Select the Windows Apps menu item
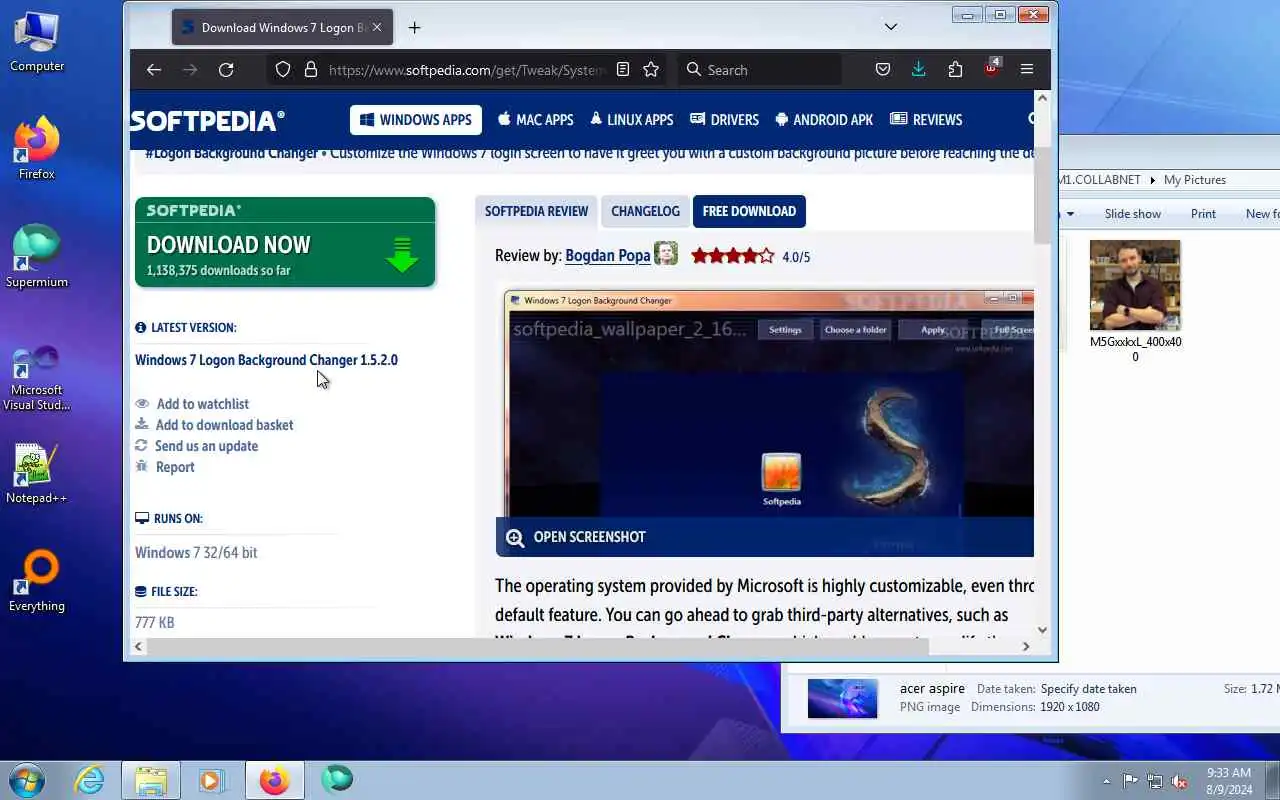Viewport: 1280px width, 800px height. coord(416,120)
